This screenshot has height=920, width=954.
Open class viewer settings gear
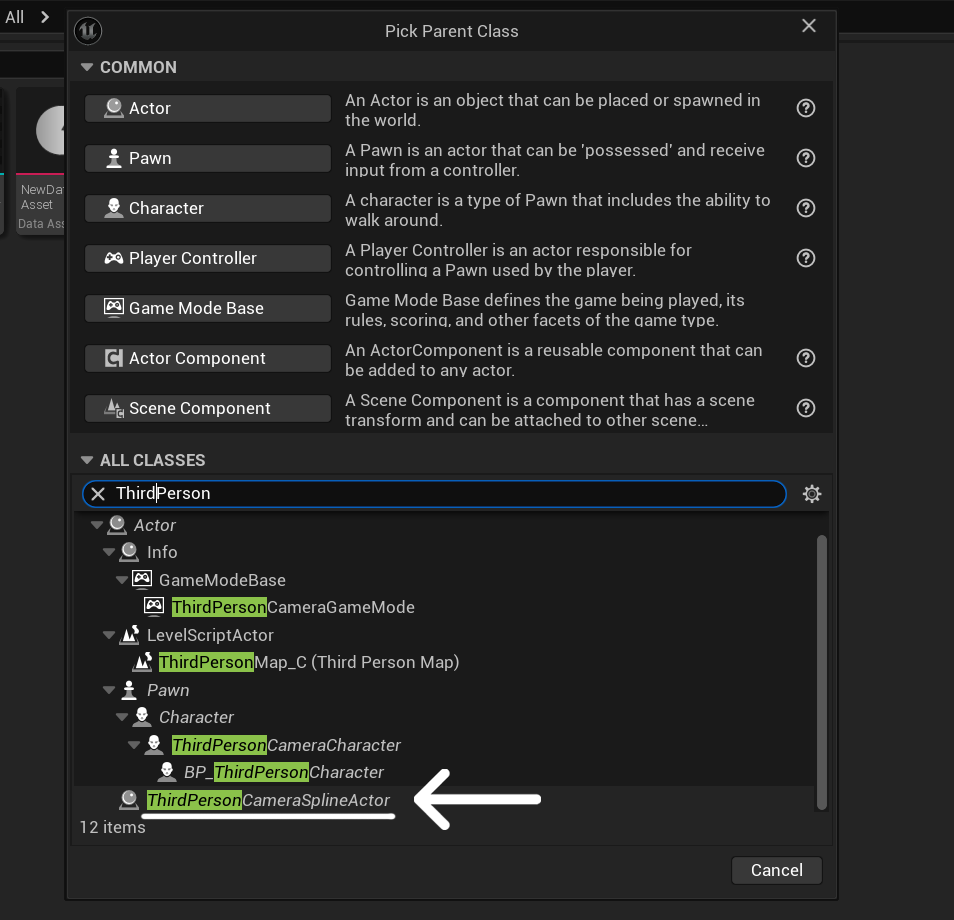tap(812, 494)
